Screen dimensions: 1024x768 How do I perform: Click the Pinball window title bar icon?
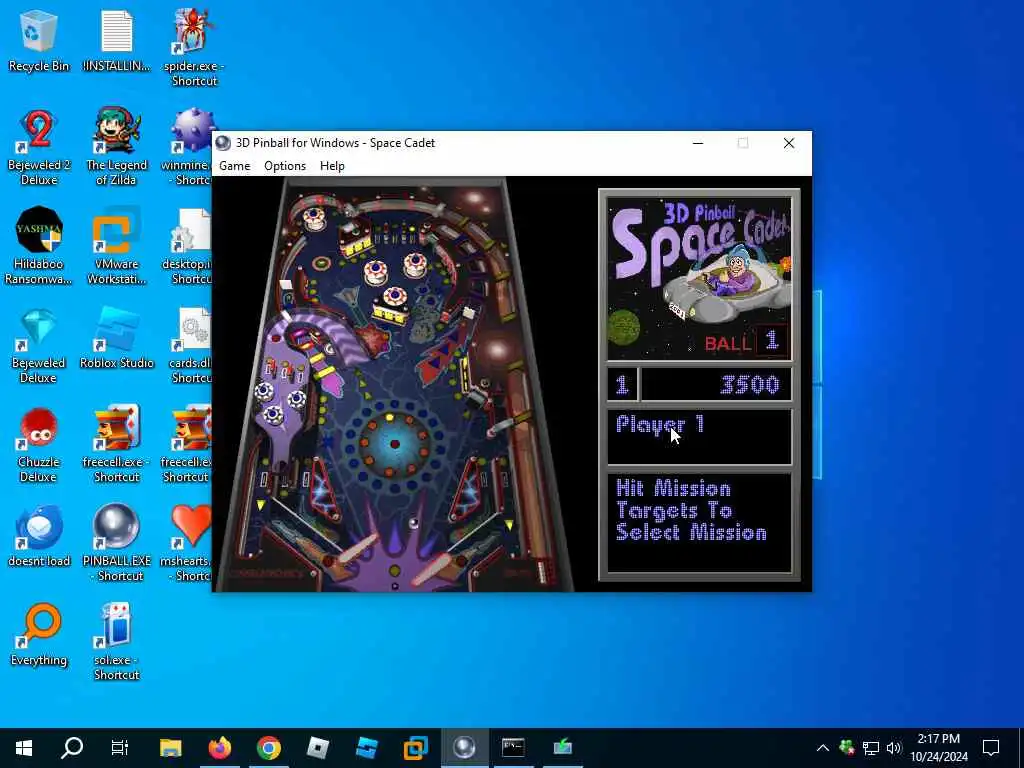click(223, 143)
